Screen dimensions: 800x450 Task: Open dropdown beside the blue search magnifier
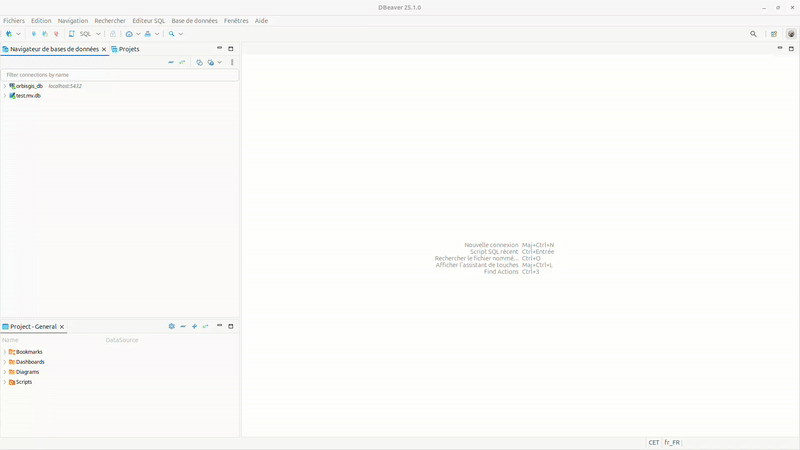coord(181,34)
